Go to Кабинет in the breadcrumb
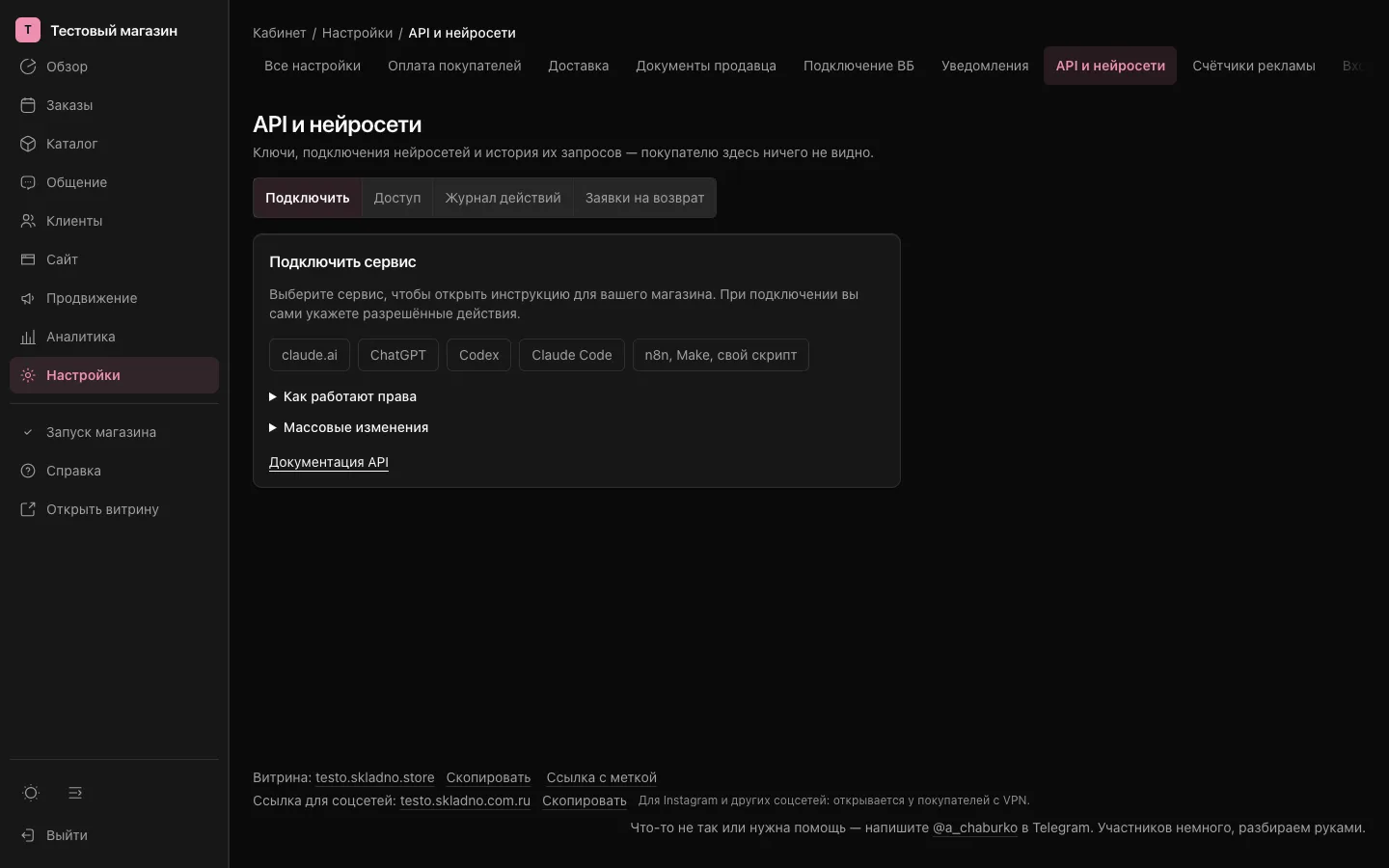 click(x=280, y=33)
